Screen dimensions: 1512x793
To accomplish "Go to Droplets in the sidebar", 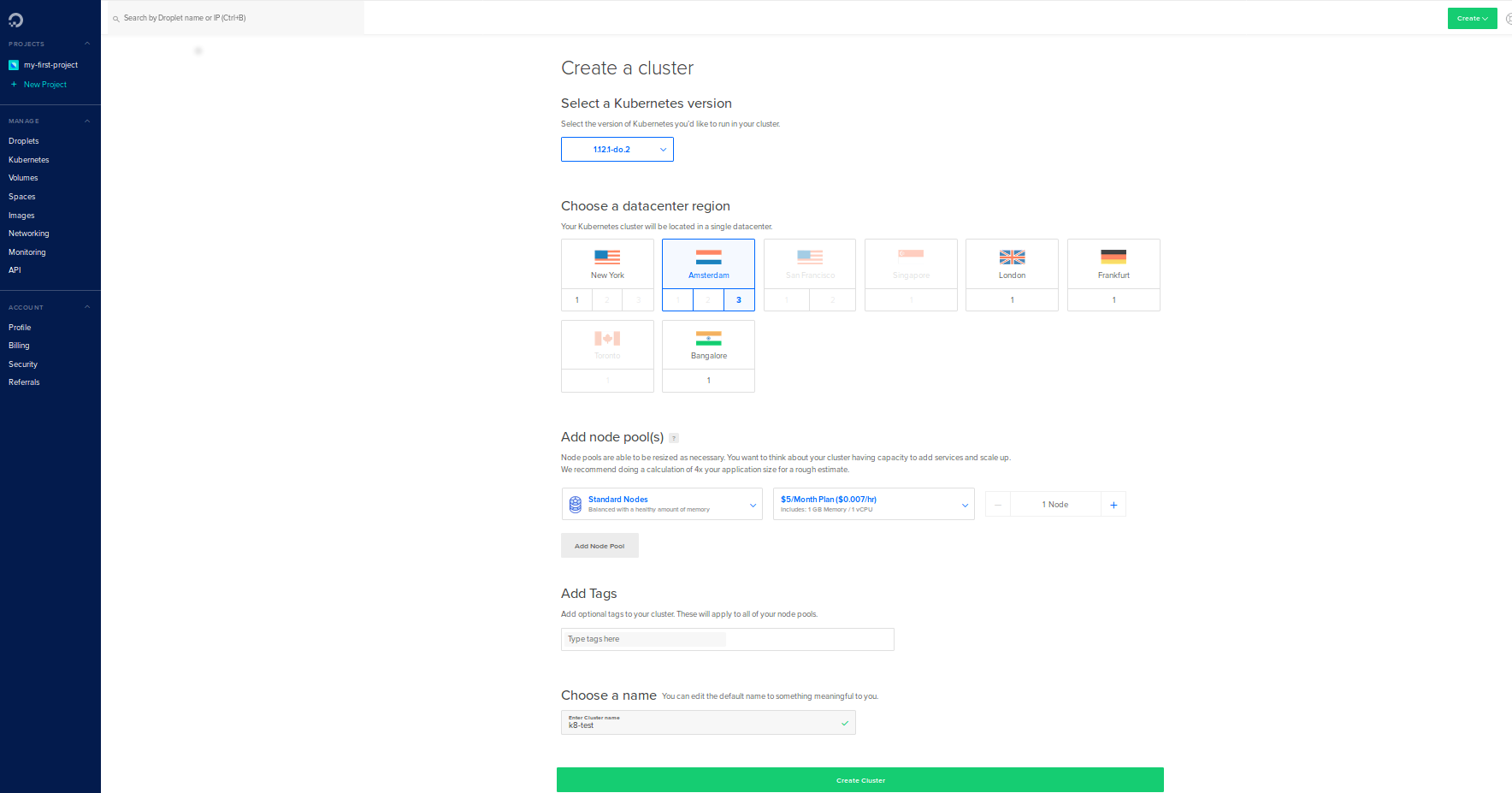I will click(24, 141).
